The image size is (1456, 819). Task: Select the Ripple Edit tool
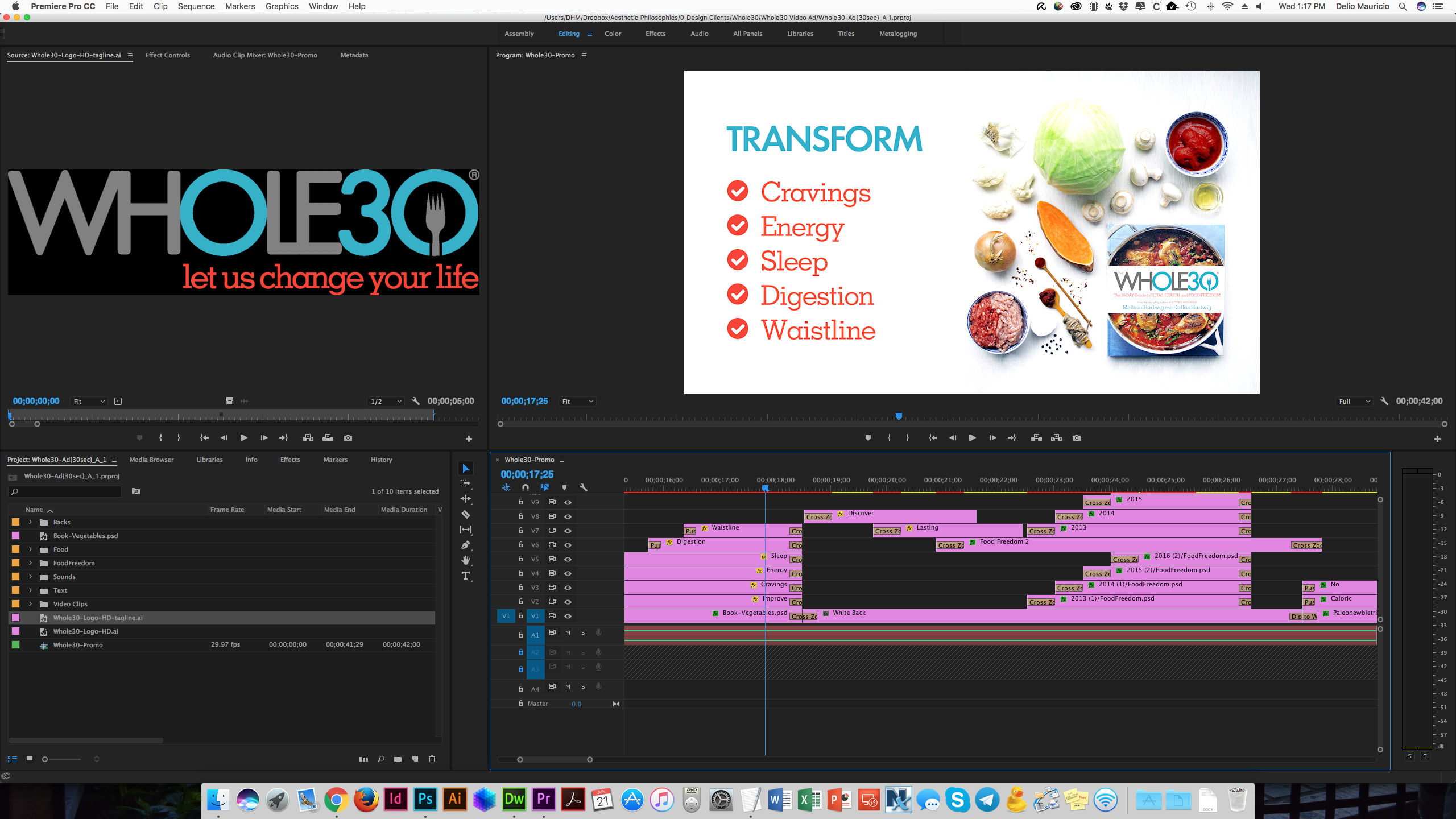click(466, 499)
